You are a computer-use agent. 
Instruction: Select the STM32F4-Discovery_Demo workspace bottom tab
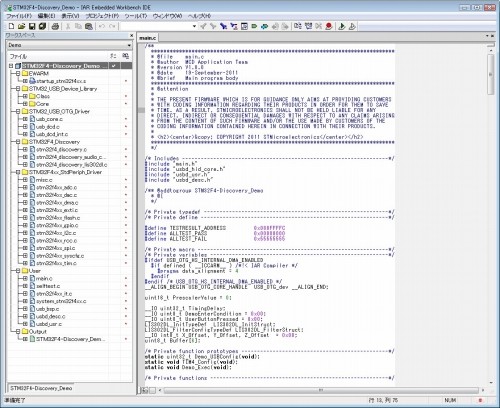(x=41, y=388)
